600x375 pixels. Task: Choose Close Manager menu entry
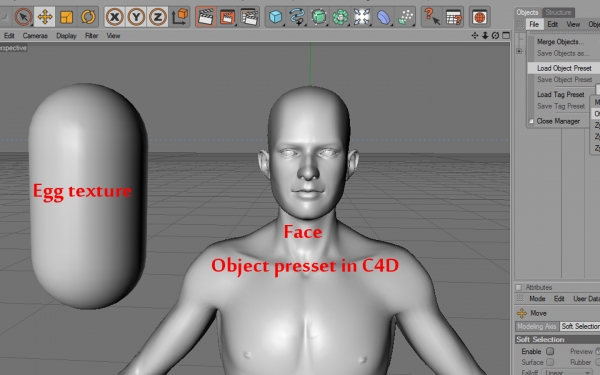[x=559, y=121]
